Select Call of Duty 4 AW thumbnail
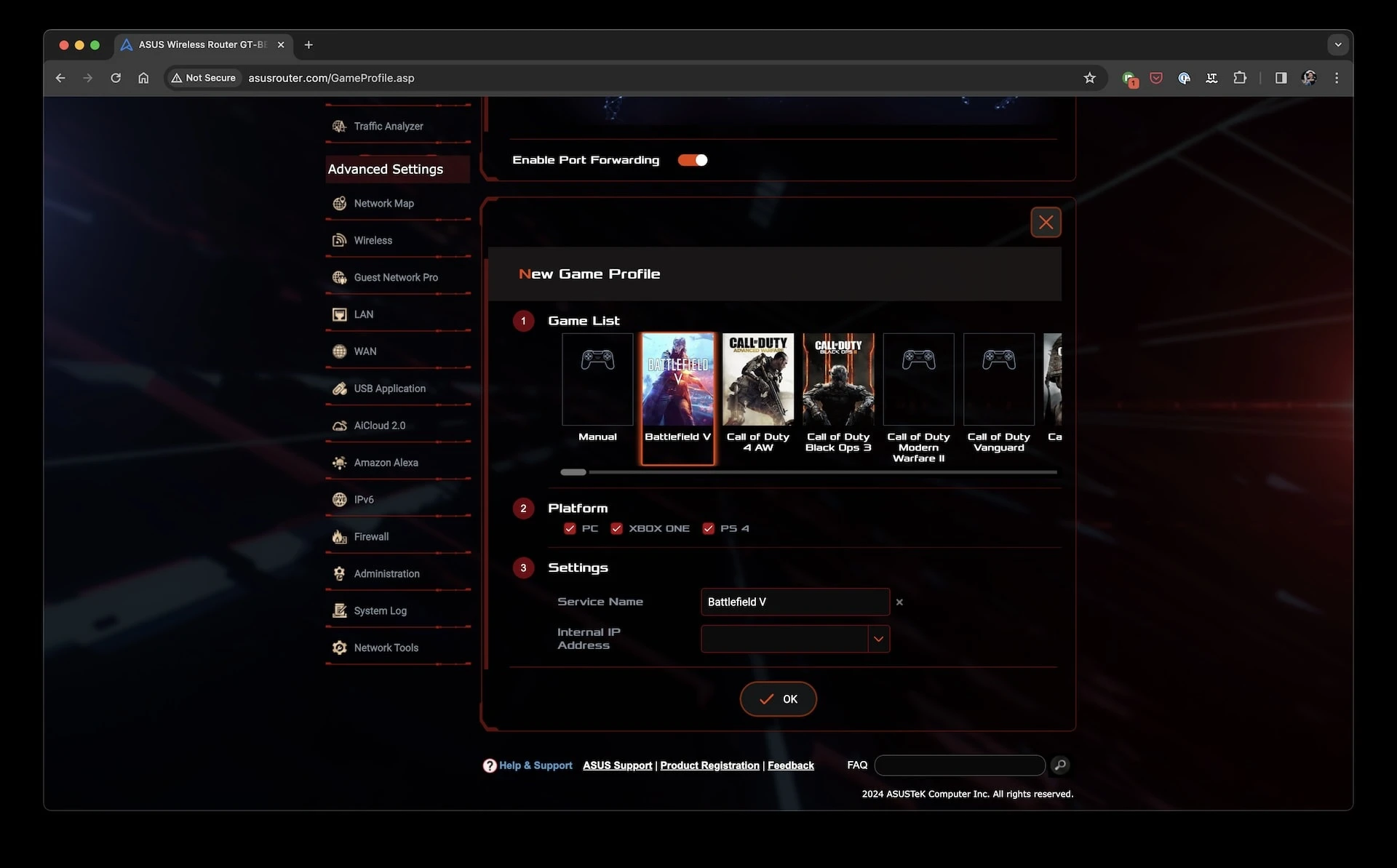This screenshot has height=868, width=1397. coord(757,380)
